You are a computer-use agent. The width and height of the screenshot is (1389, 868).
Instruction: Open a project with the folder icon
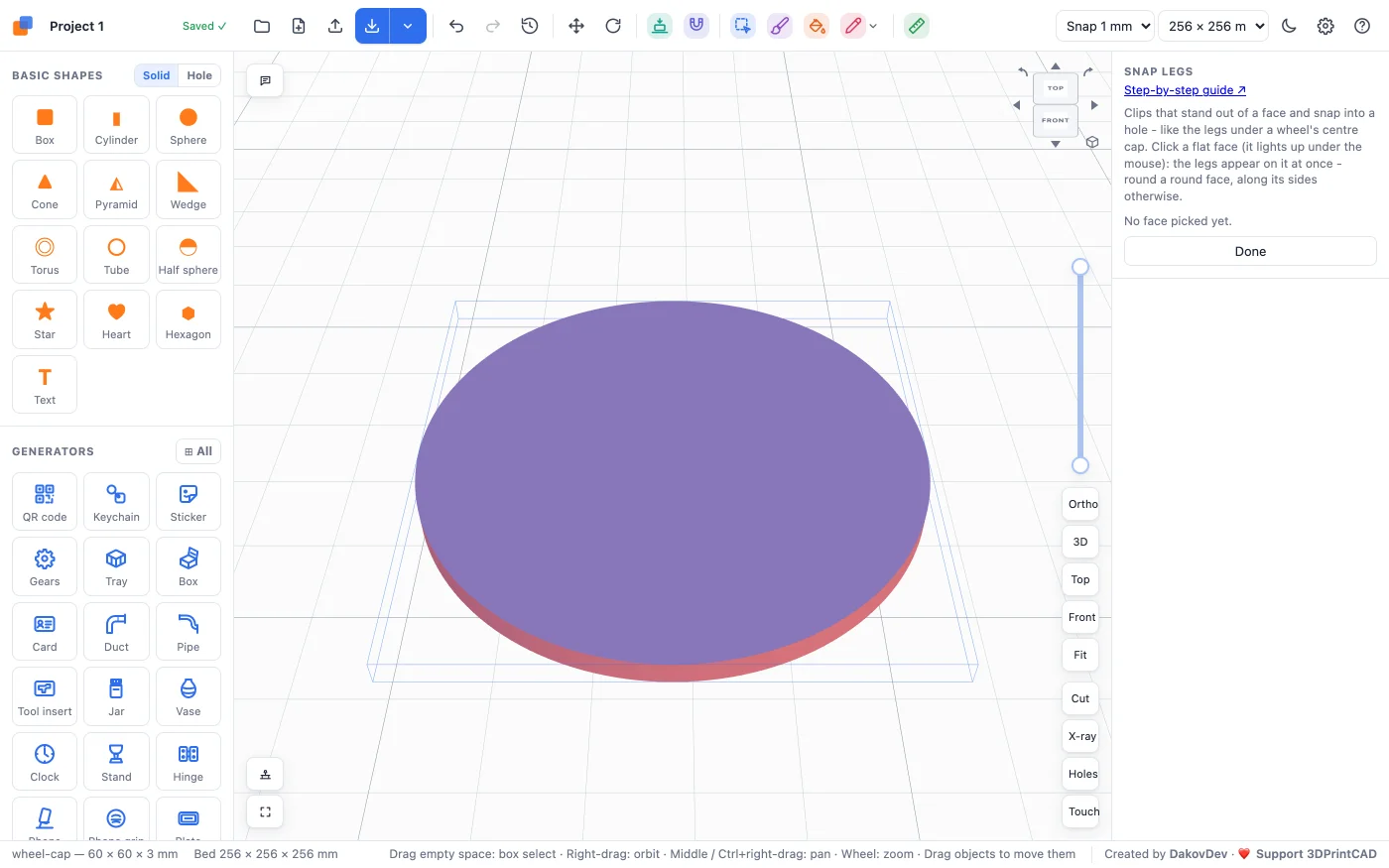[262, 26]
